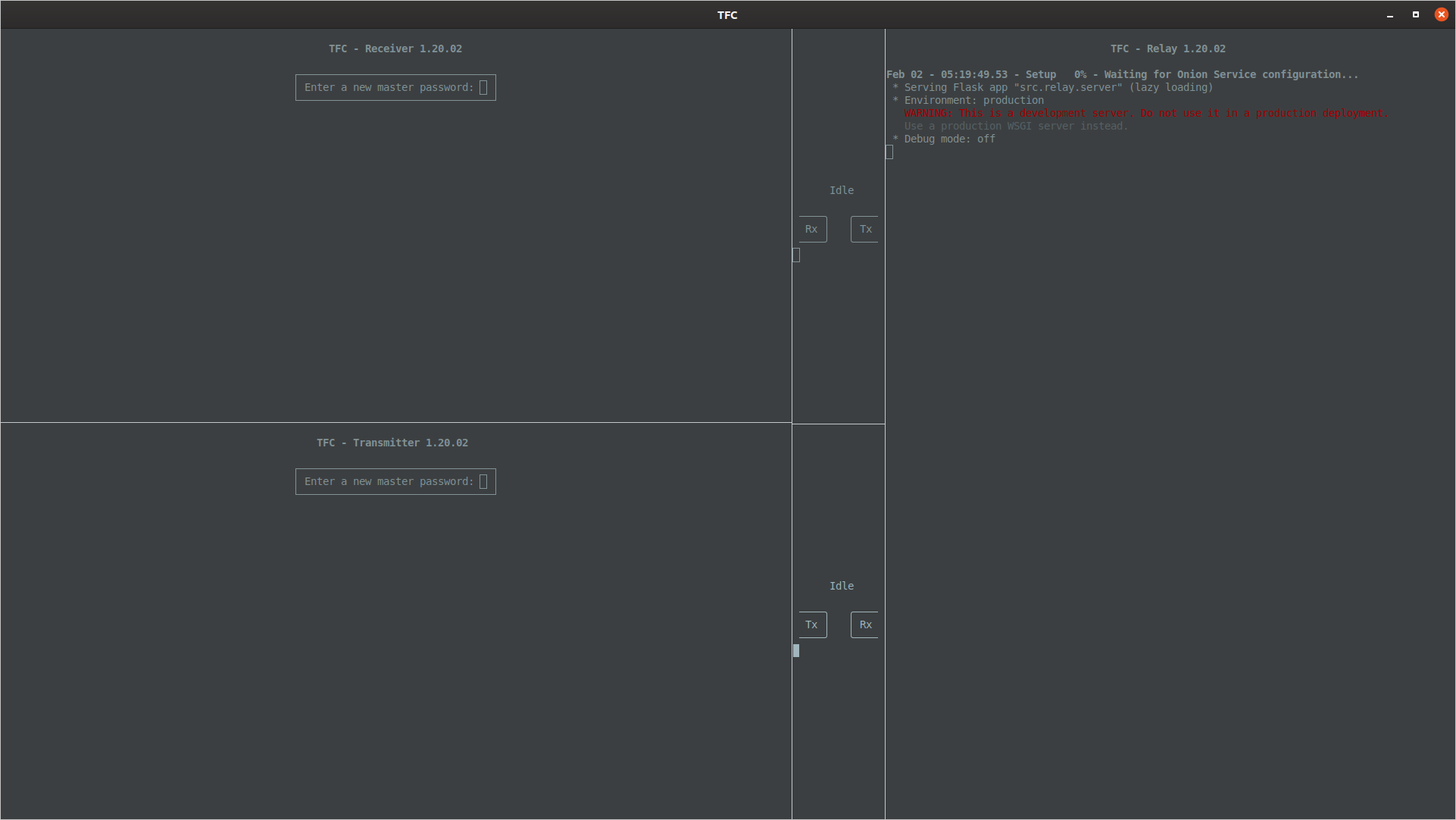1456x820 pixels.
Task: Click the Tx box in upper data diode panel
Action: [865, 229]
